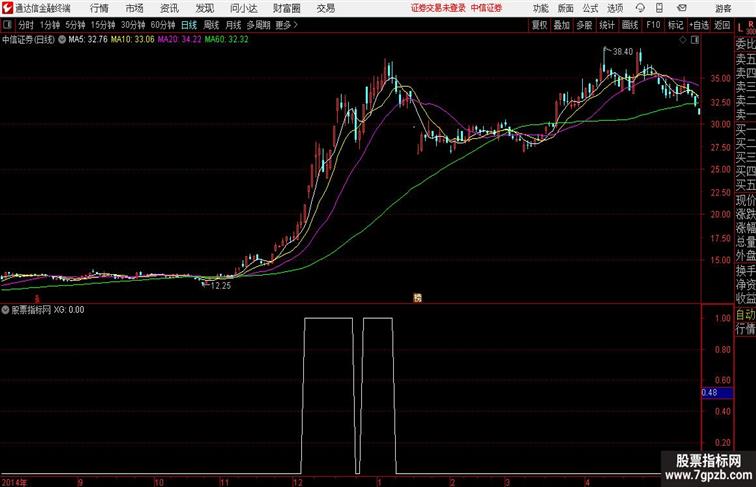Switch to the 分时 chart period

(26, 25)
